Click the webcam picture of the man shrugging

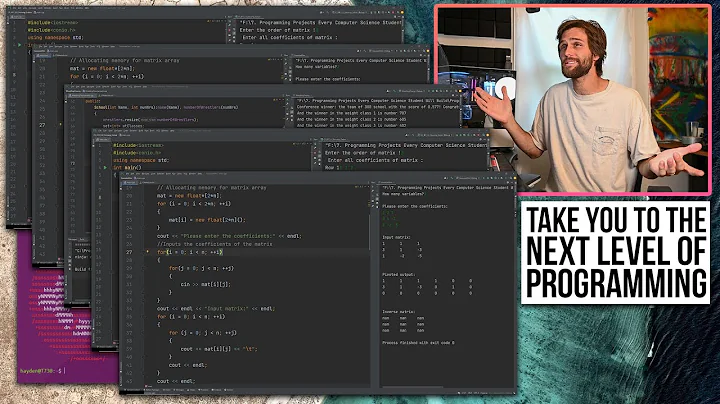(x=573, y=101)
